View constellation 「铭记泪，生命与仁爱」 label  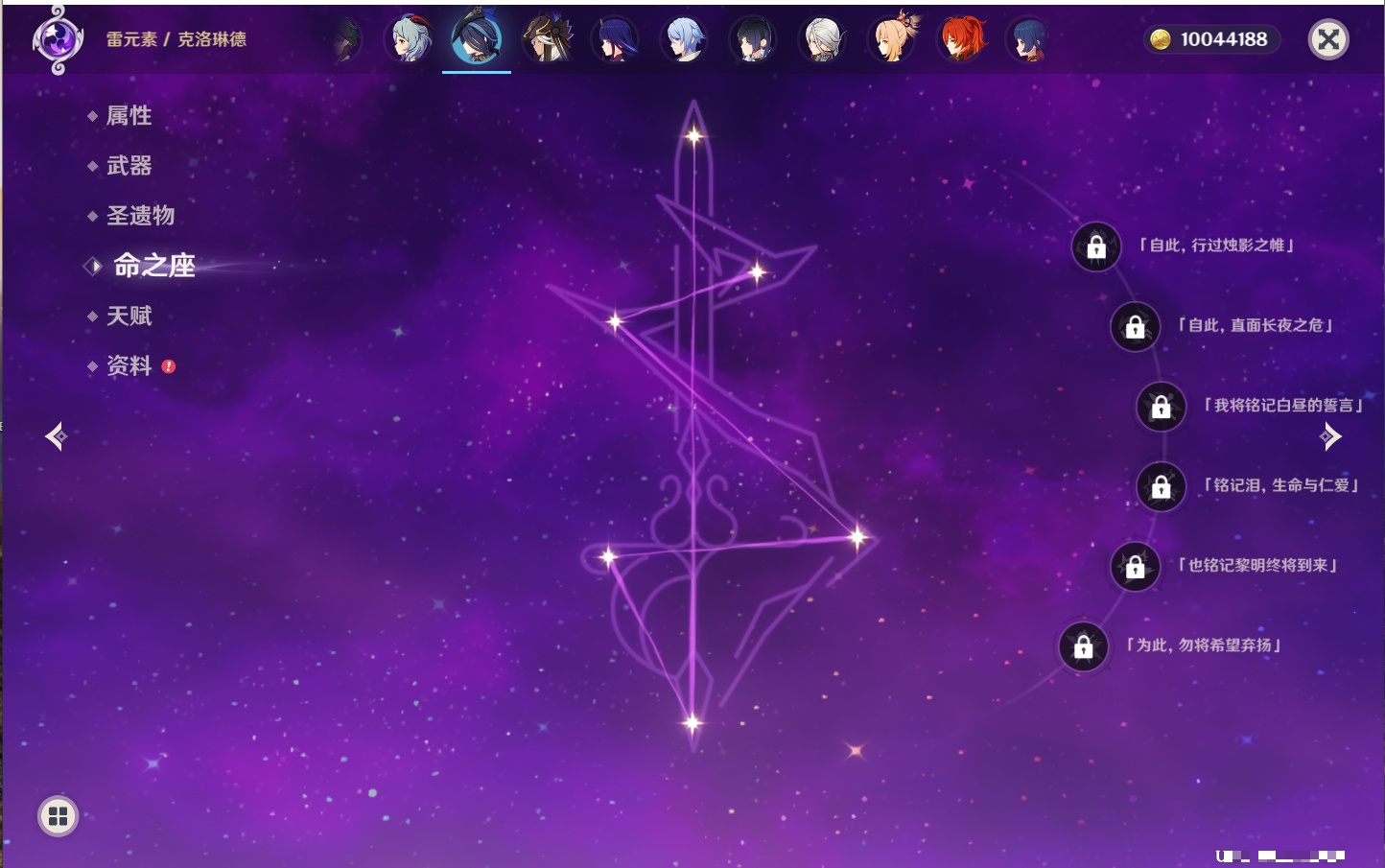(x=1280, y=485)
